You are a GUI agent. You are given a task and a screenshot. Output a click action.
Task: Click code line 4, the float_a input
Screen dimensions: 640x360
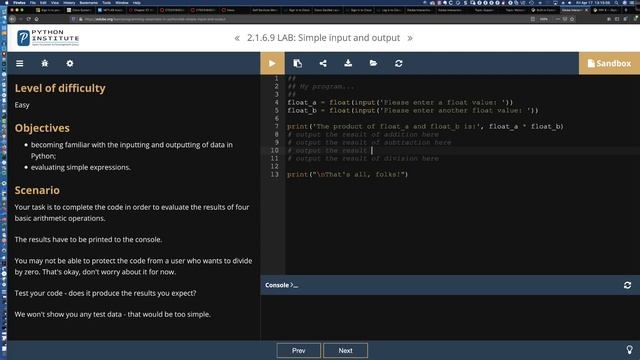point(400,102)
